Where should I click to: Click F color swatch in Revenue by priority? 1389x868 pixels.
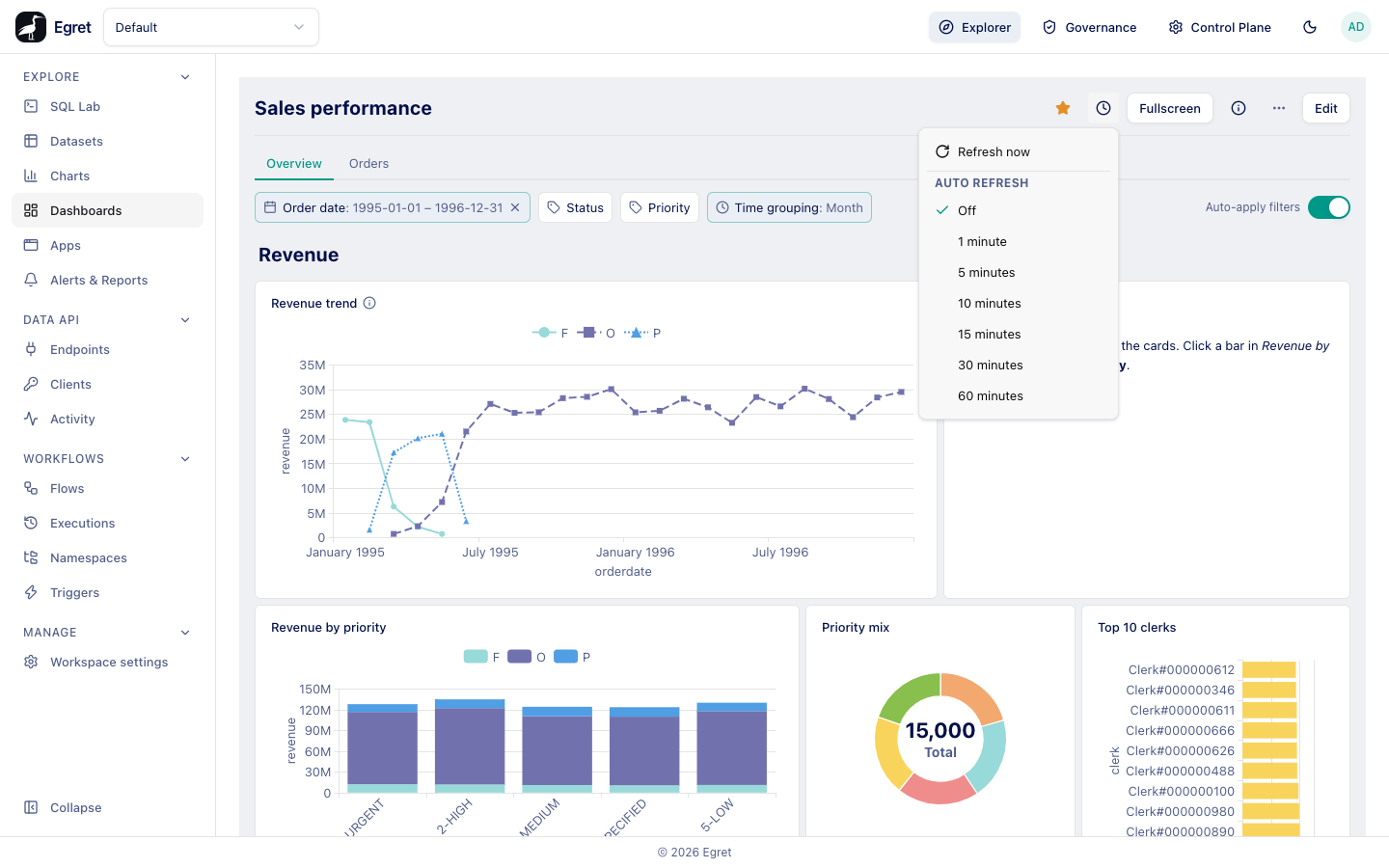pos(476,657)
